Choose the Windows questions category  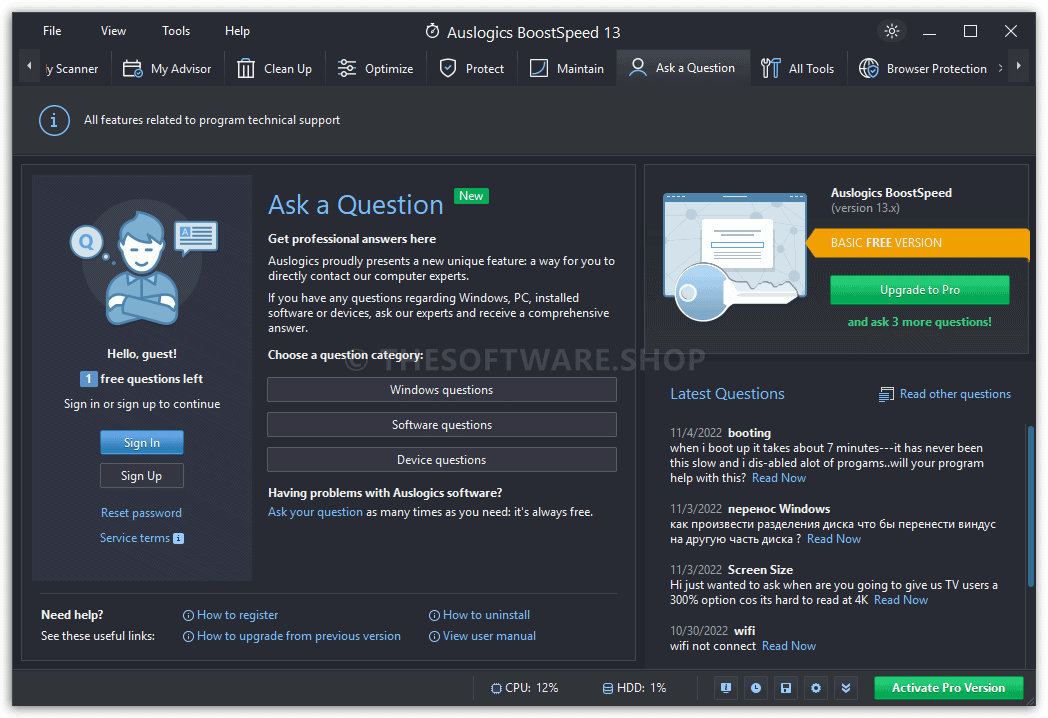coord(442,390)
